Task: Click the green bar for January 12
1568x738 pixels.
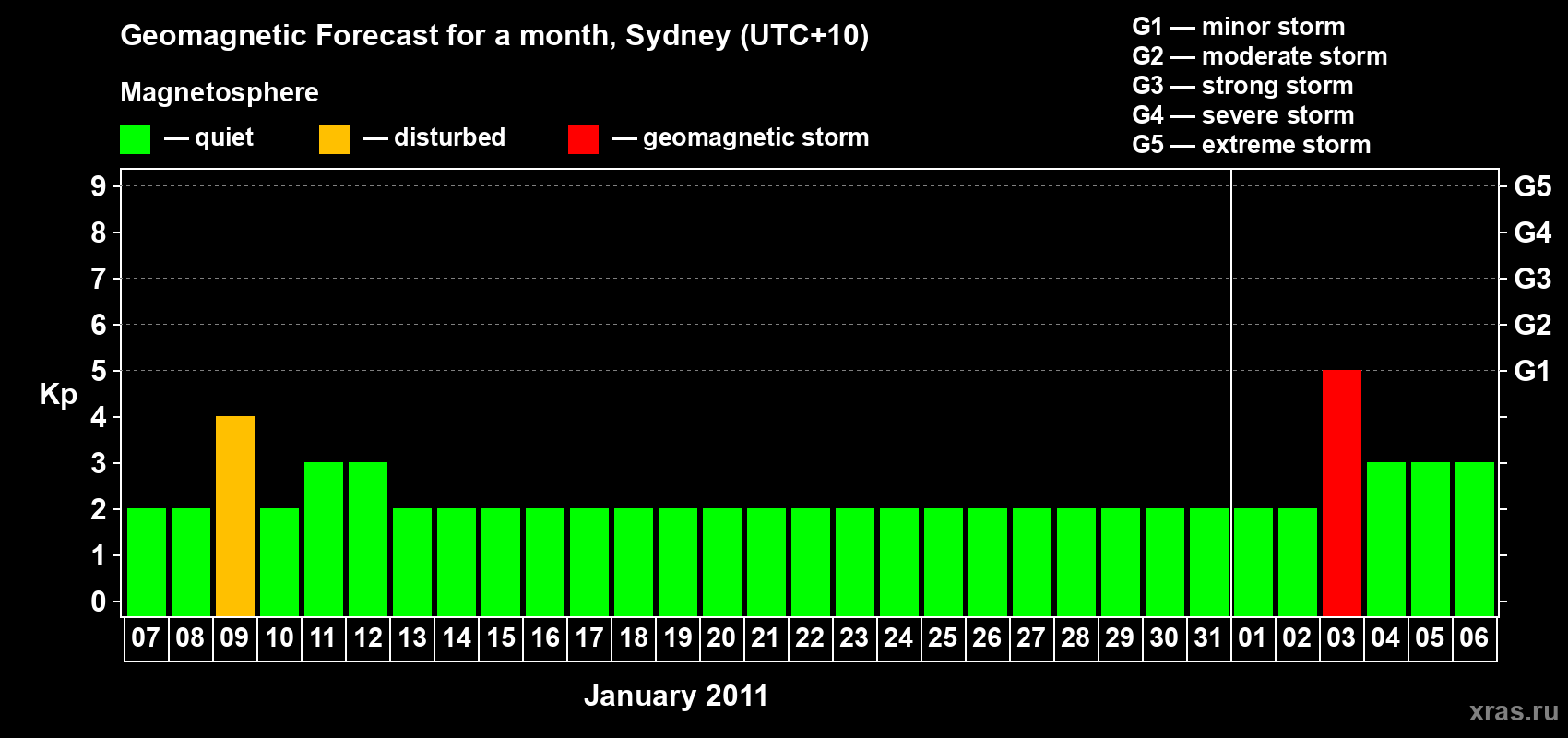Action: tap(368, 539)
